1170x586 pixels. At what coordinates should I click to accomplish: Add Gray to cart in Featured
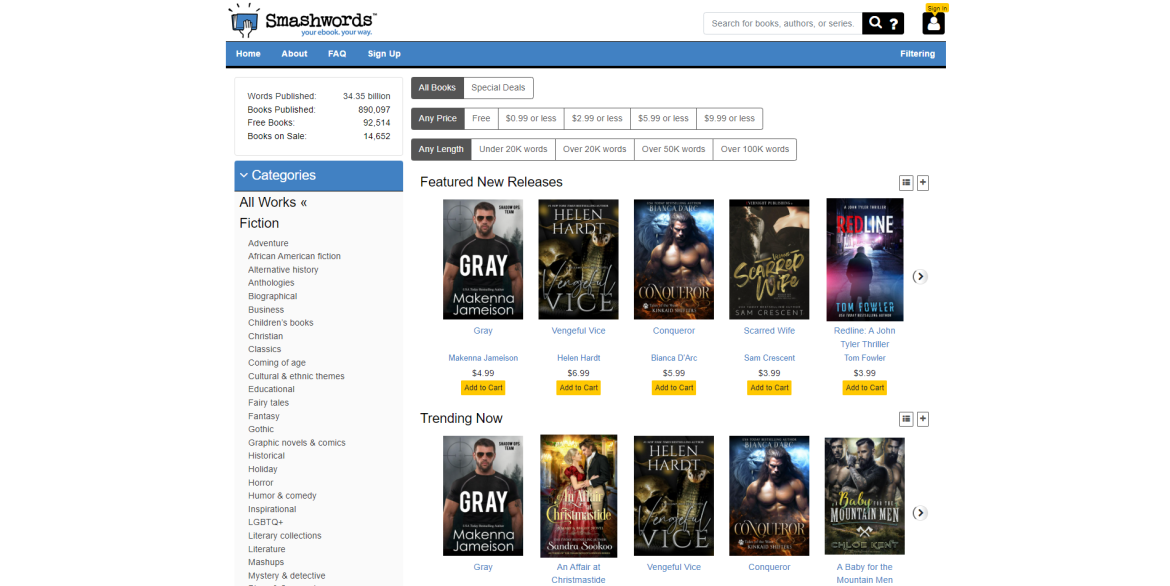(484, 387)
